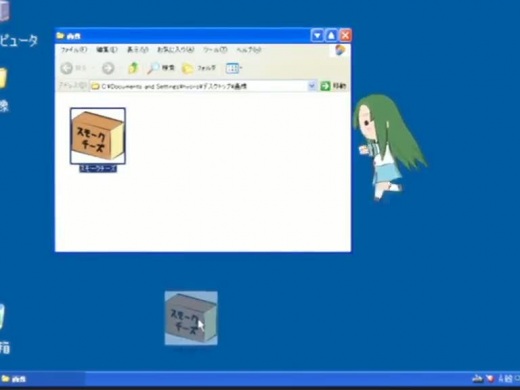Expand the address bar dropdown arrow
Viewport: 520px width, 390px height.
click(x=312, y=86)
